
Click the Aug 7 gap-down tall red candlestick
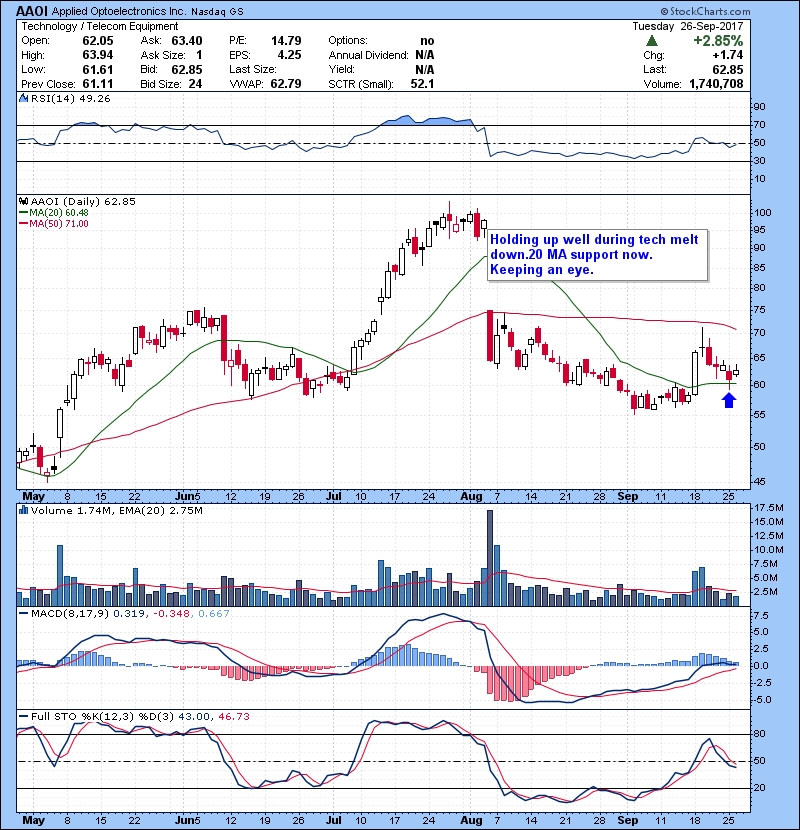coord(490,336)
